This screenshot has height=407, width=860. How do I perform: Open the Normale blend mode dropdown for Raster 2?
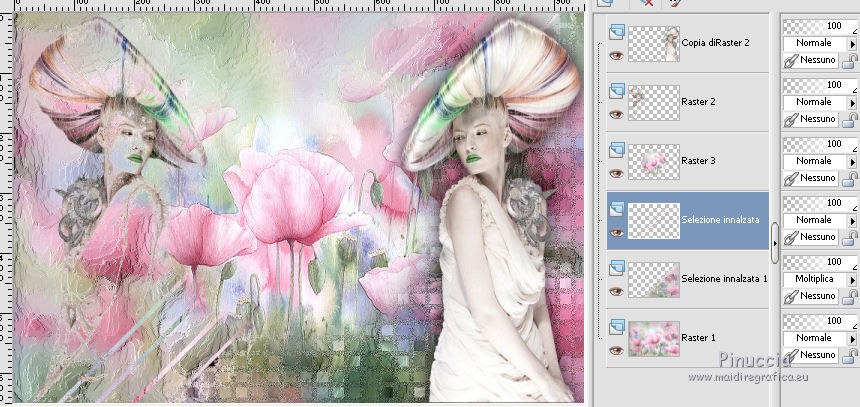[820, 102]
